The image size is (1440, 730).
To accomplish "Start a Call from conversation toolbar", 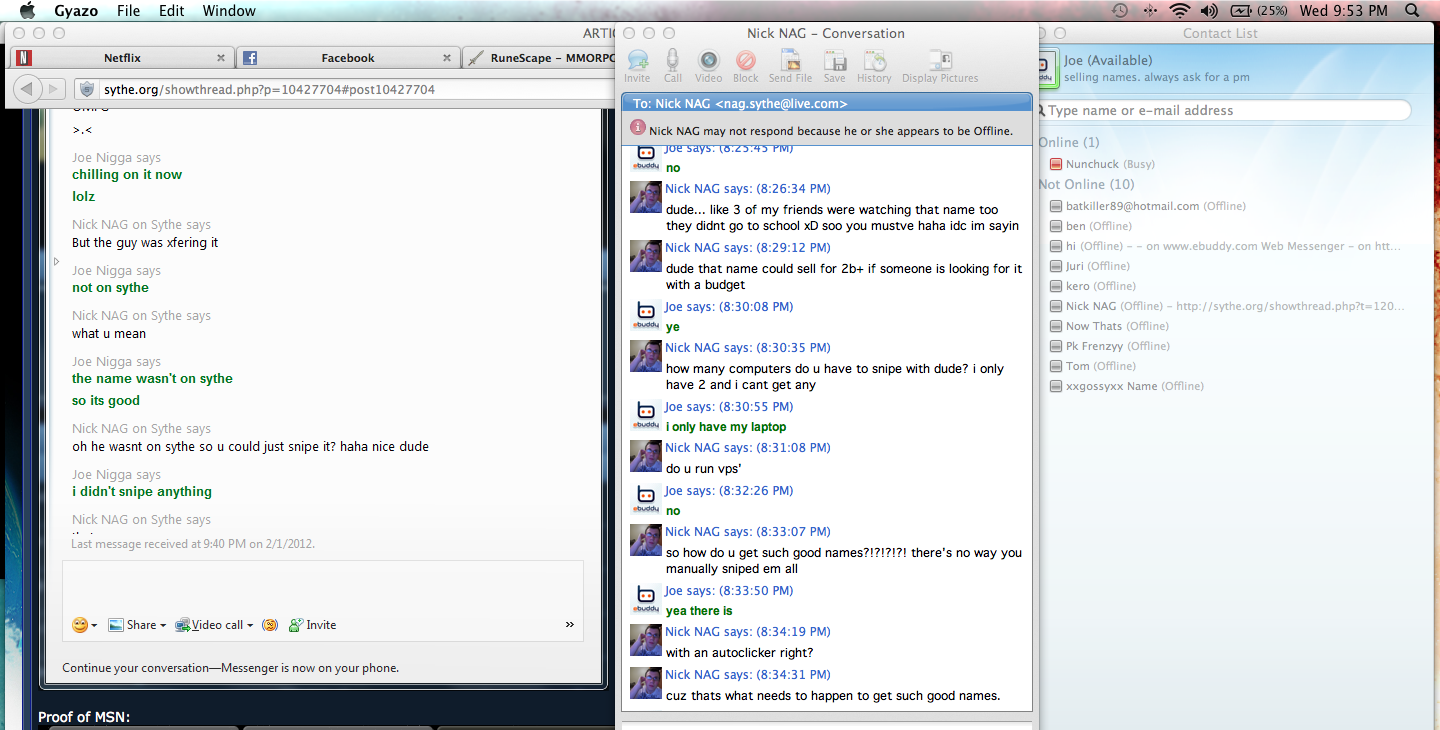I will 673,66.
